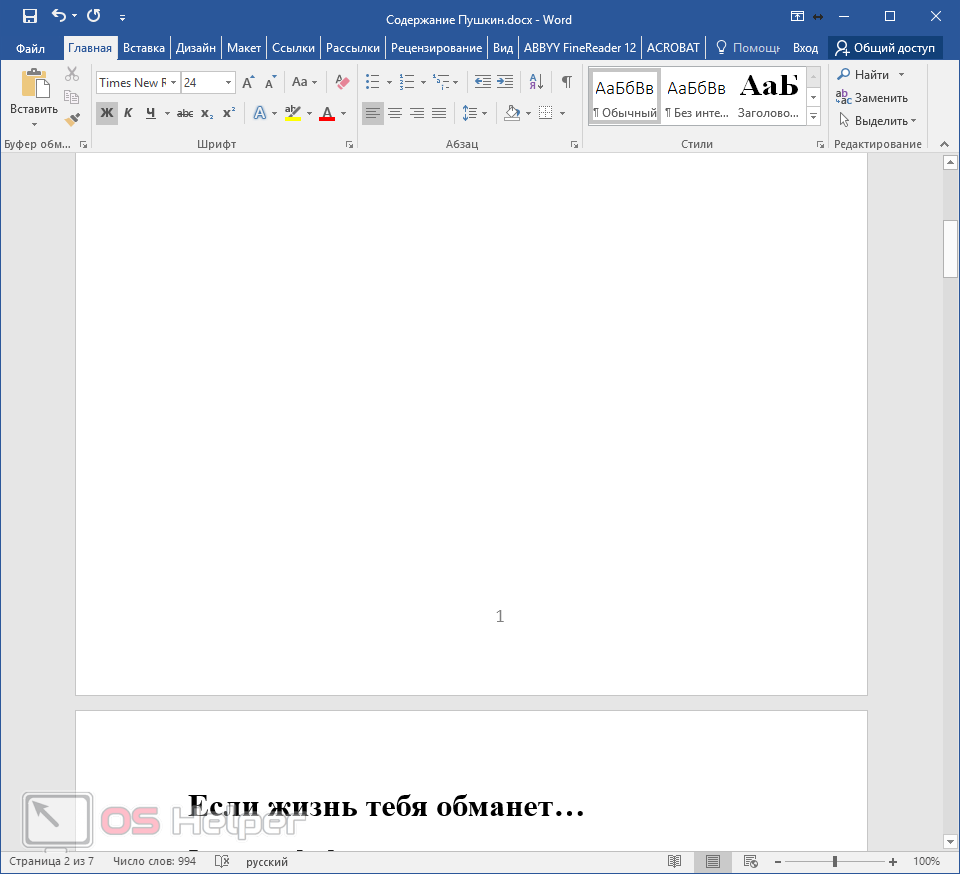Click the Общий доступ share button

pyautogui.click(x=885, y=48)
